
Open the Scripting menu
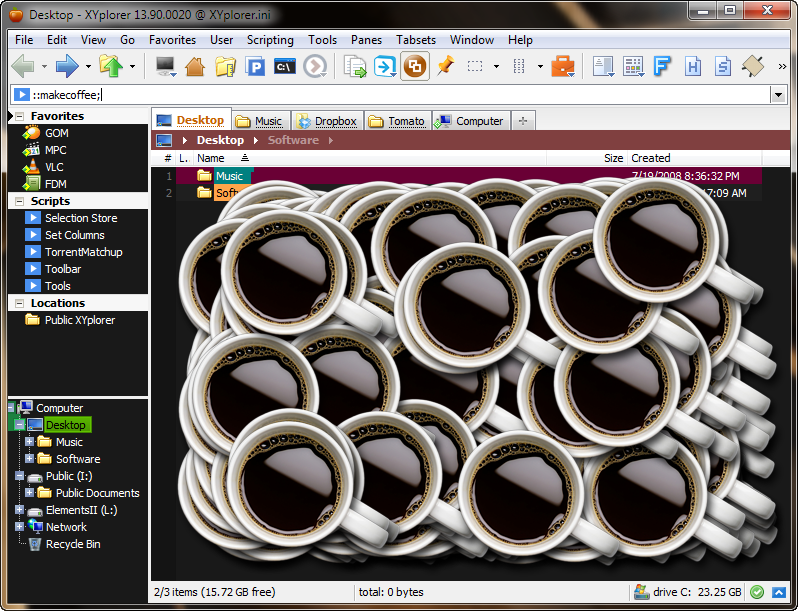point(270,40)
